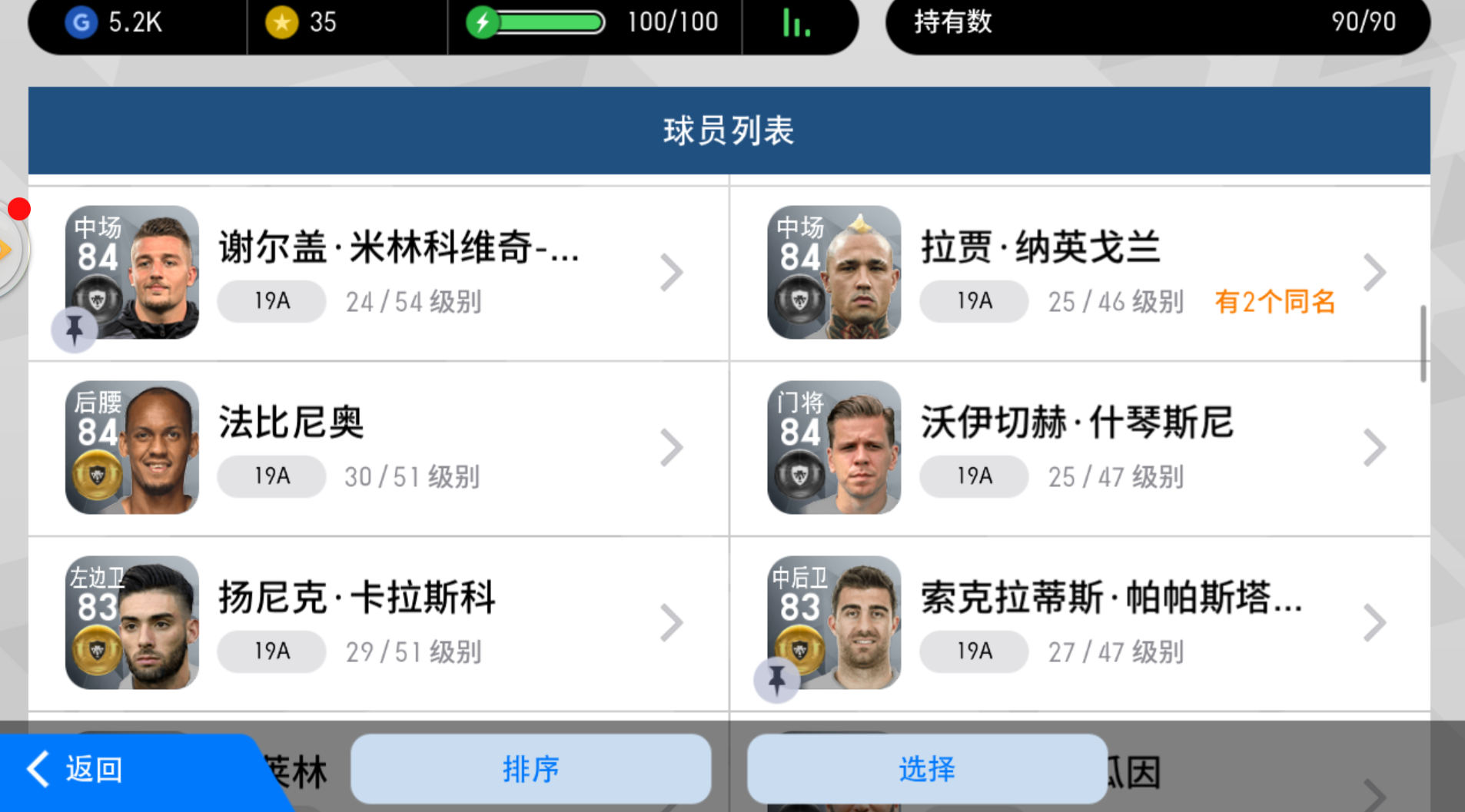Screen dimensions: 1465x812
Task: Click the player list scrollbar
Action: [x=1423, y=343]
